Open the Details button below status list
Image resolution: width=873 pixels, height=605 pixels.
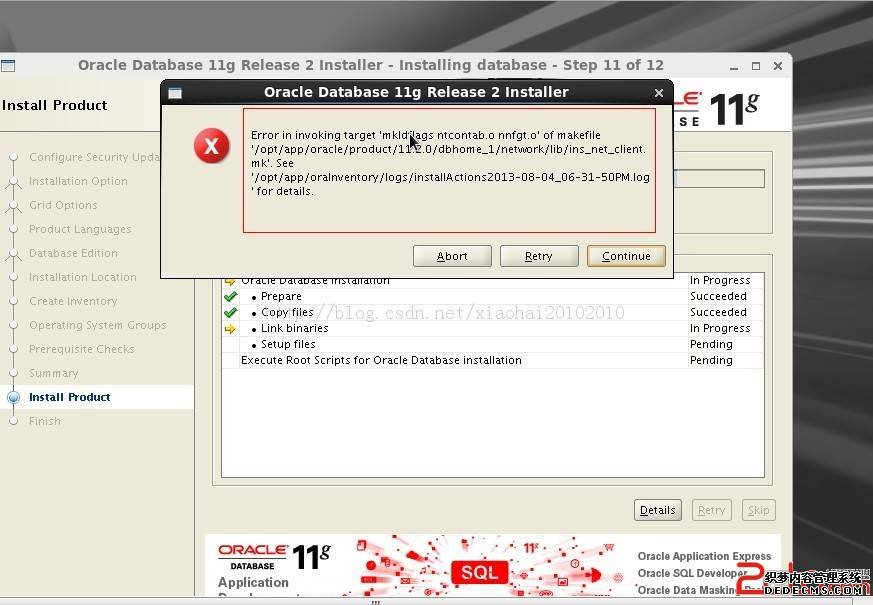click(657, 510)
